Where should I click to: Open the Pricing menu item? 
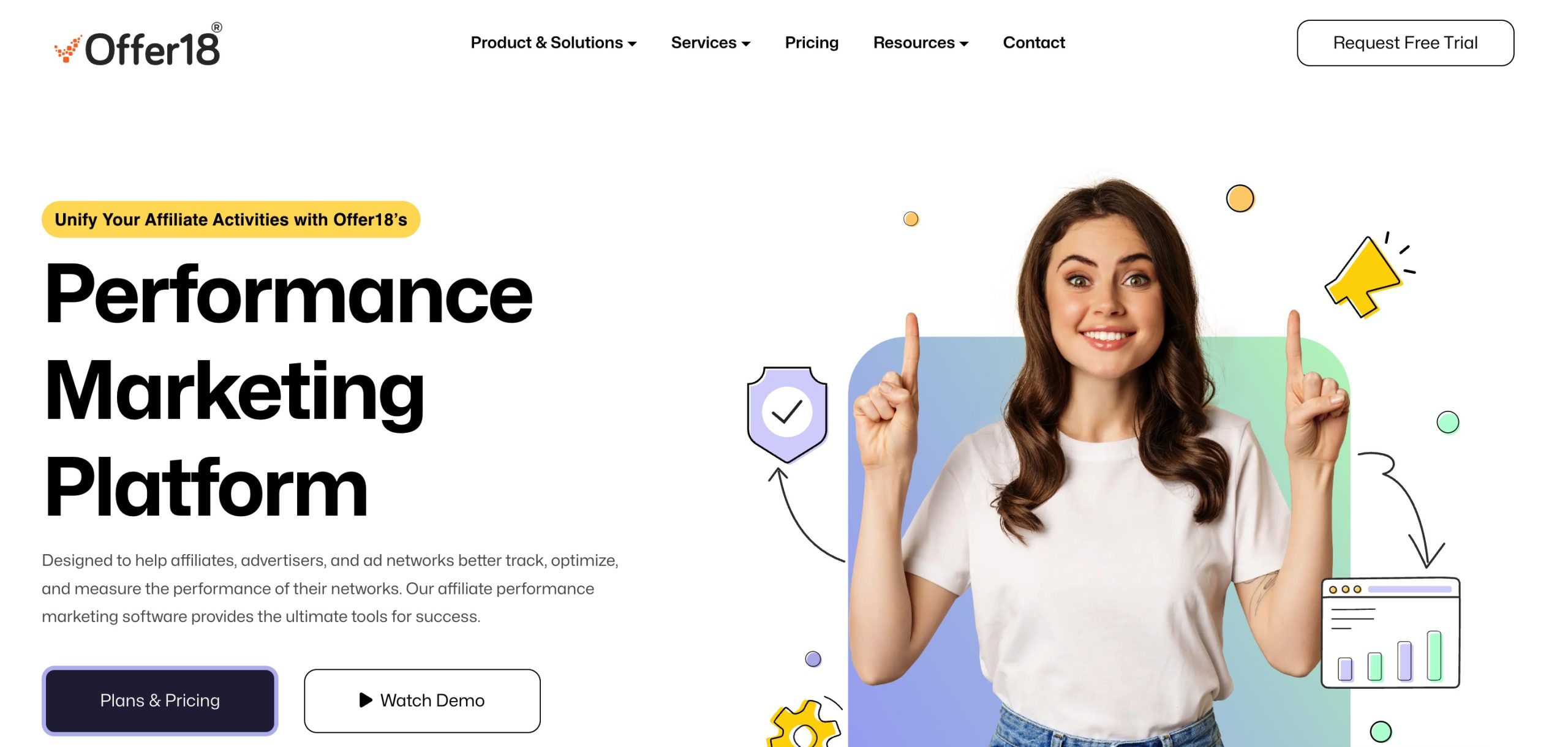coord(812,43)
